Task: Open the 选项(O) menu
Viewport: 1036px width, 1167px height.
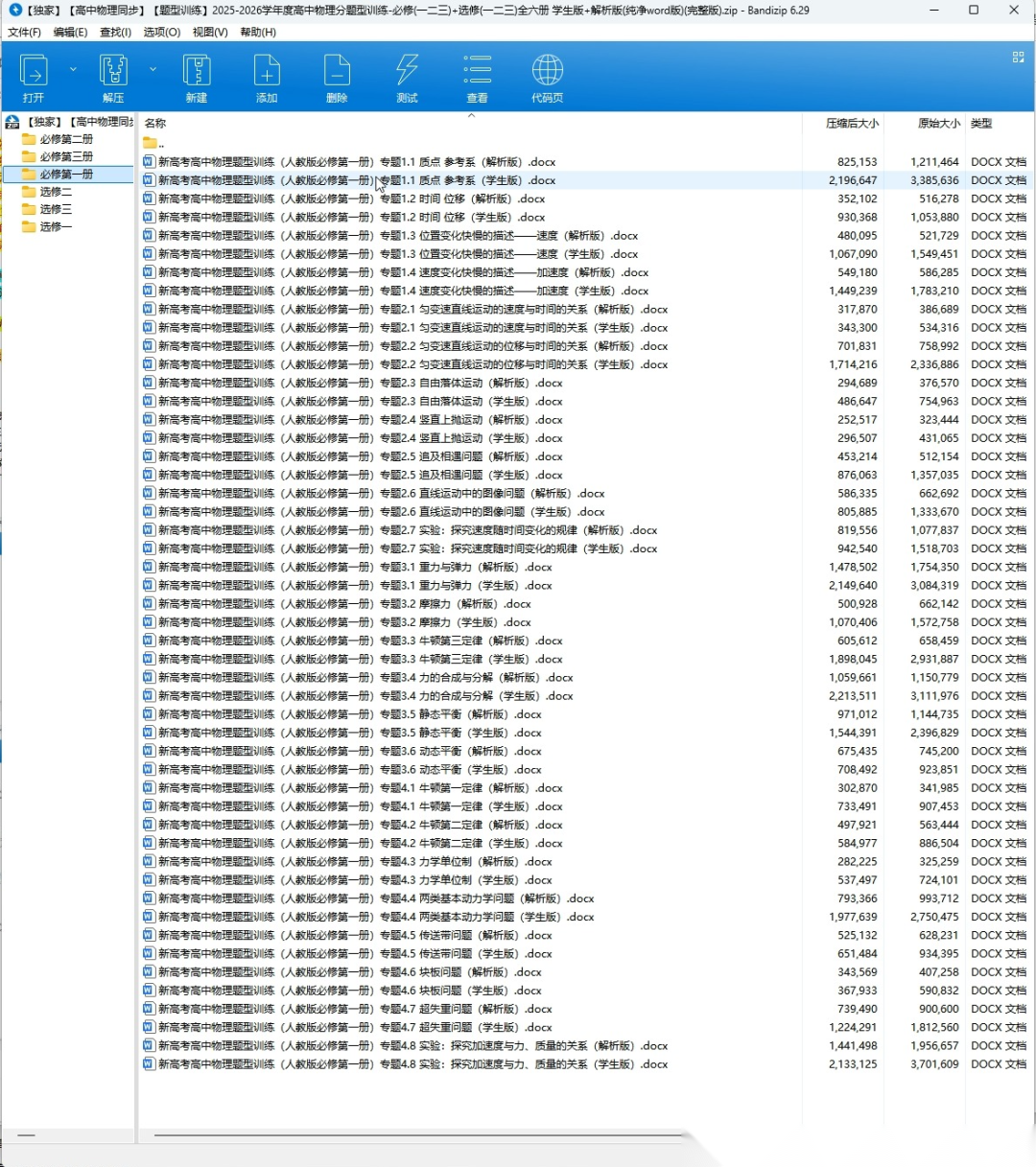Action: (x=161, y=32)
